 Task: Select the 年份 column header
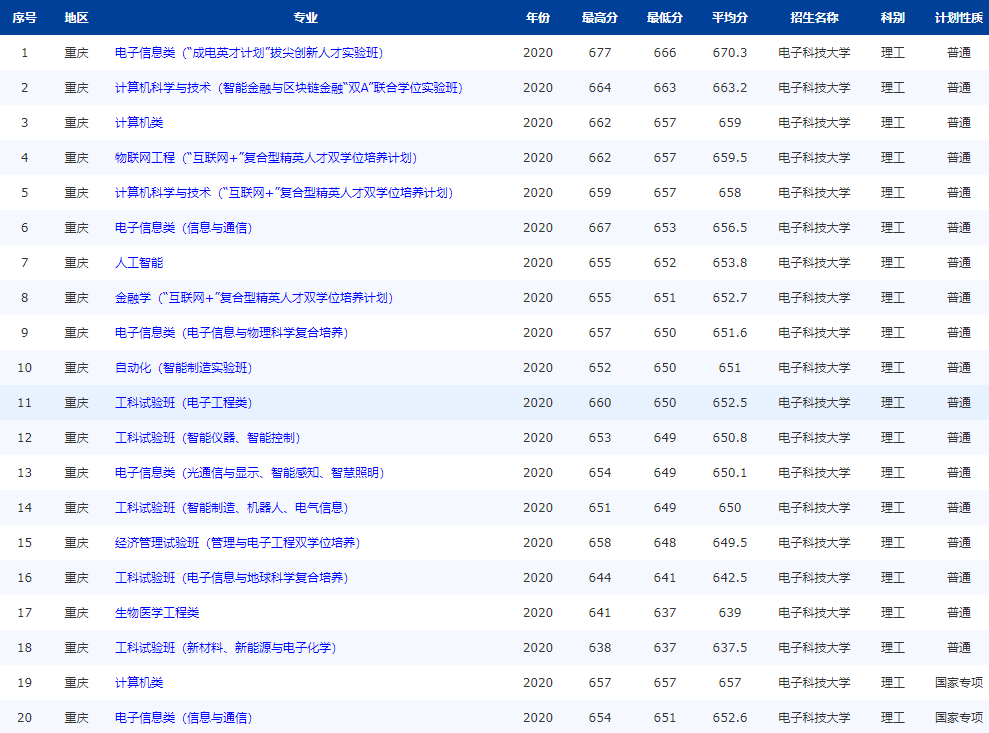[538, 16]
